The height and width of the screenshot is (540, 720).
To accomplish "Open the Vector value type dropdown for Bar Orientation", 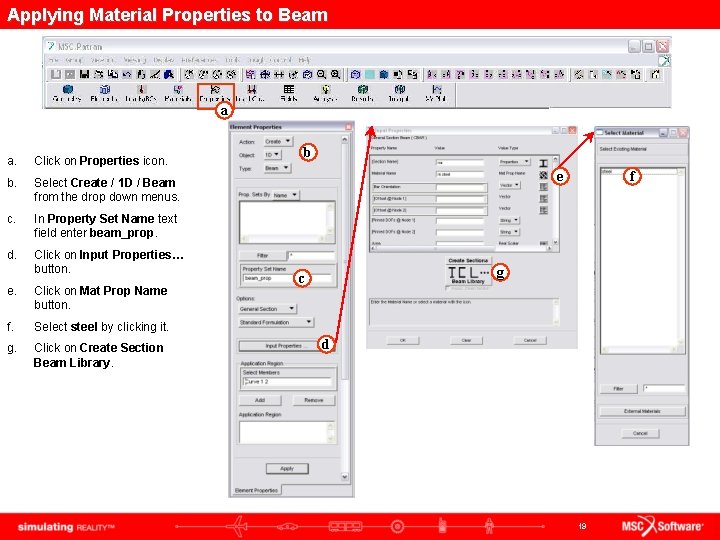I will click(x=509, y=185).
